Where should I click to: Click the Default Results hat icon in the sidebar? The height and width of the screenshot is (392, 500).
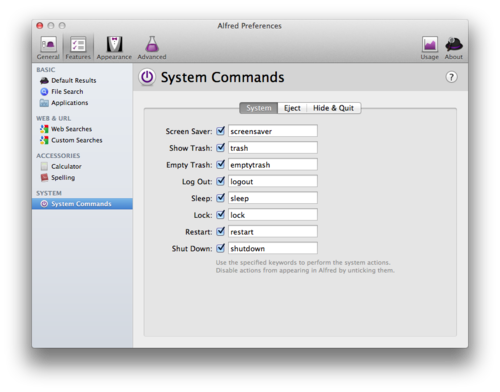44,80
